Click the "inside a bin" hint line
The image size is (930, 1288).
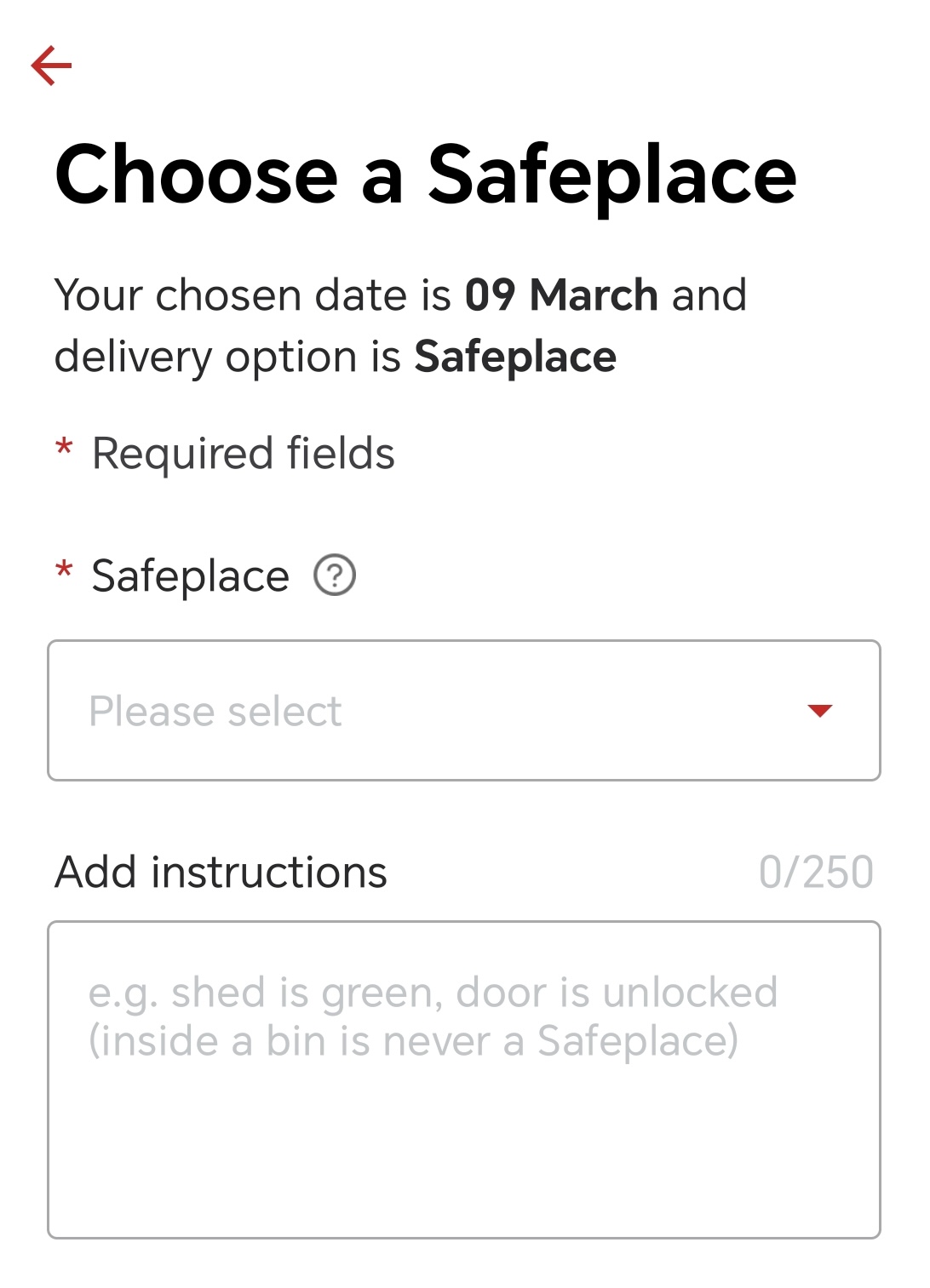[412, 1041]
